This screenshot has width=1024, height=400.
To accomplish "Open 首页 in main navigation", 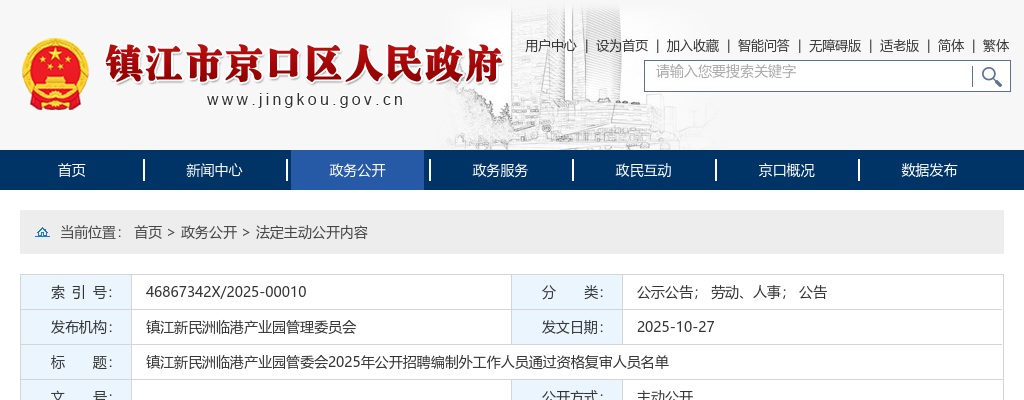I will click(72, 171).
